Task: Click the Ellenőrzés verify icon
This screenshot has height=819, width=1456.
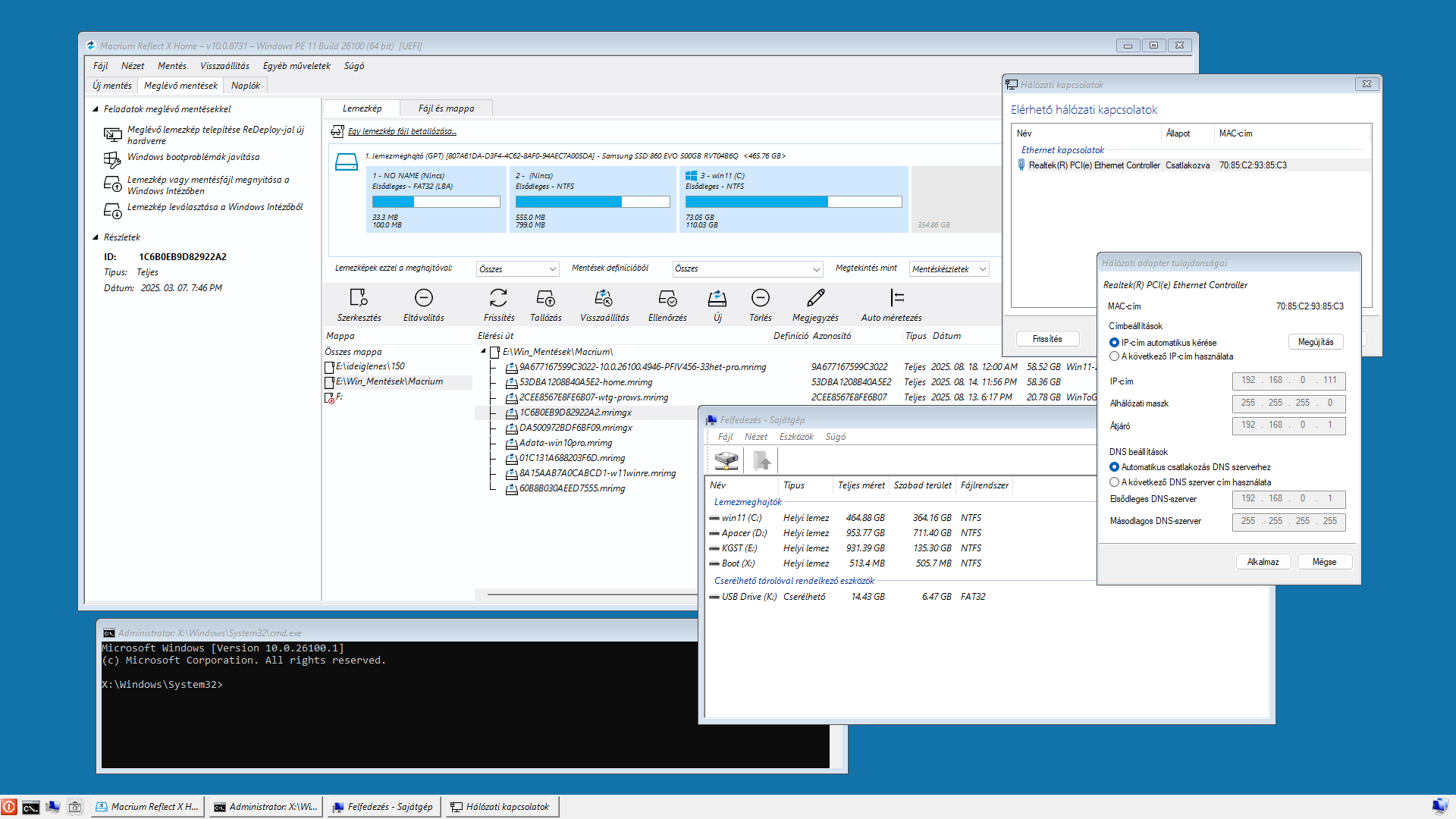Action: [667, 298]
